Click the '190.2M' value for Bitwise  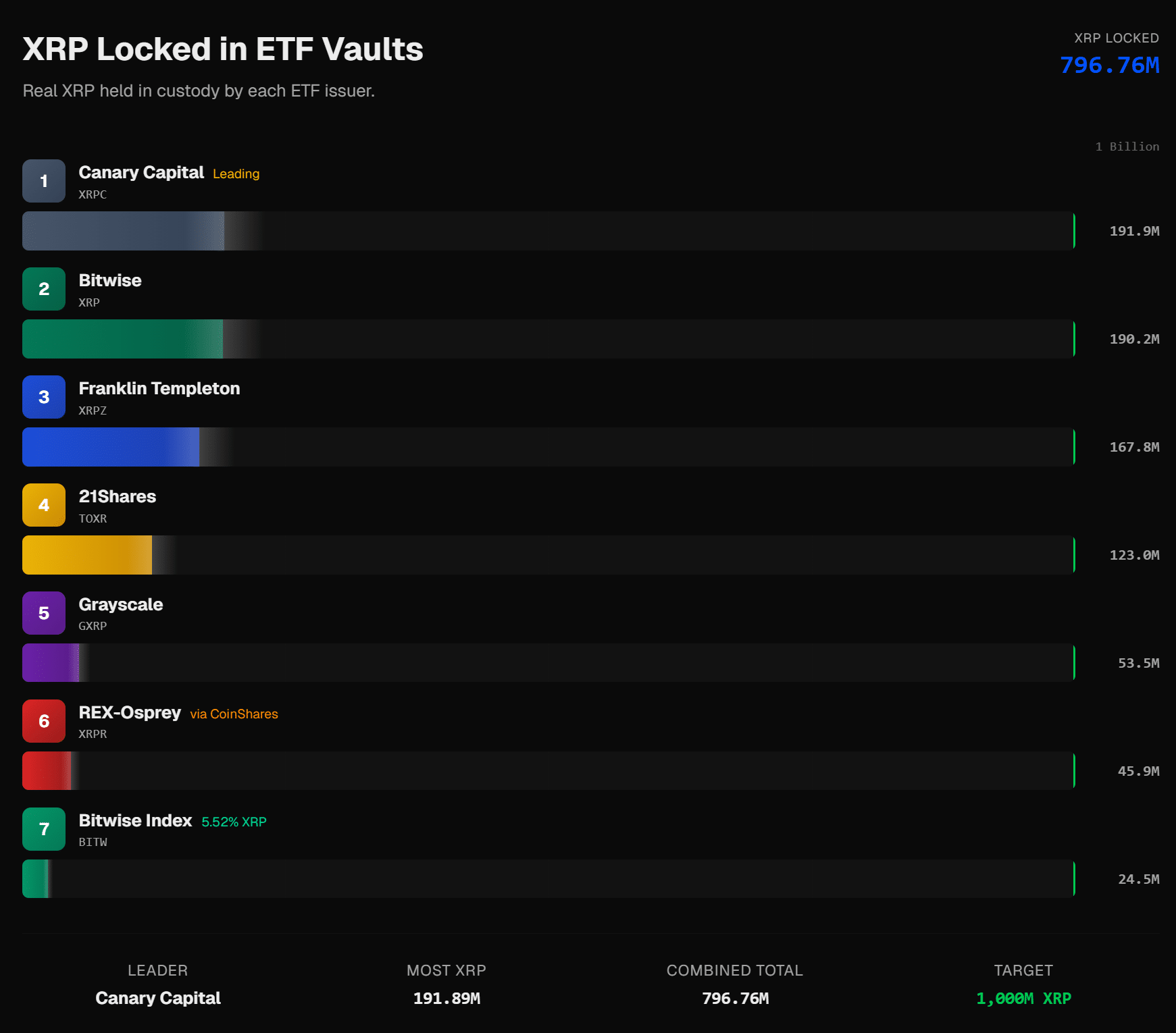coord(1134,339)
